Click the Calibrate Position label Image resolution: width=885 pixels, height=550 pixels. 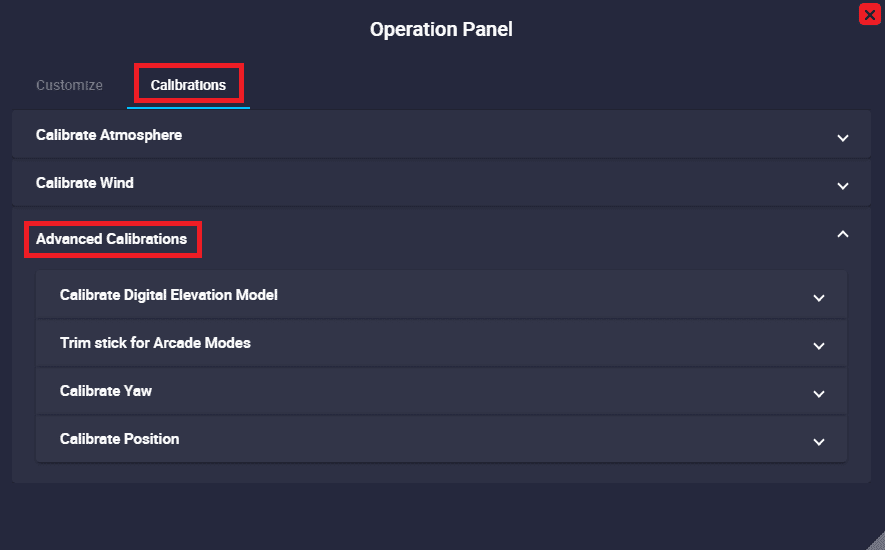120,439
